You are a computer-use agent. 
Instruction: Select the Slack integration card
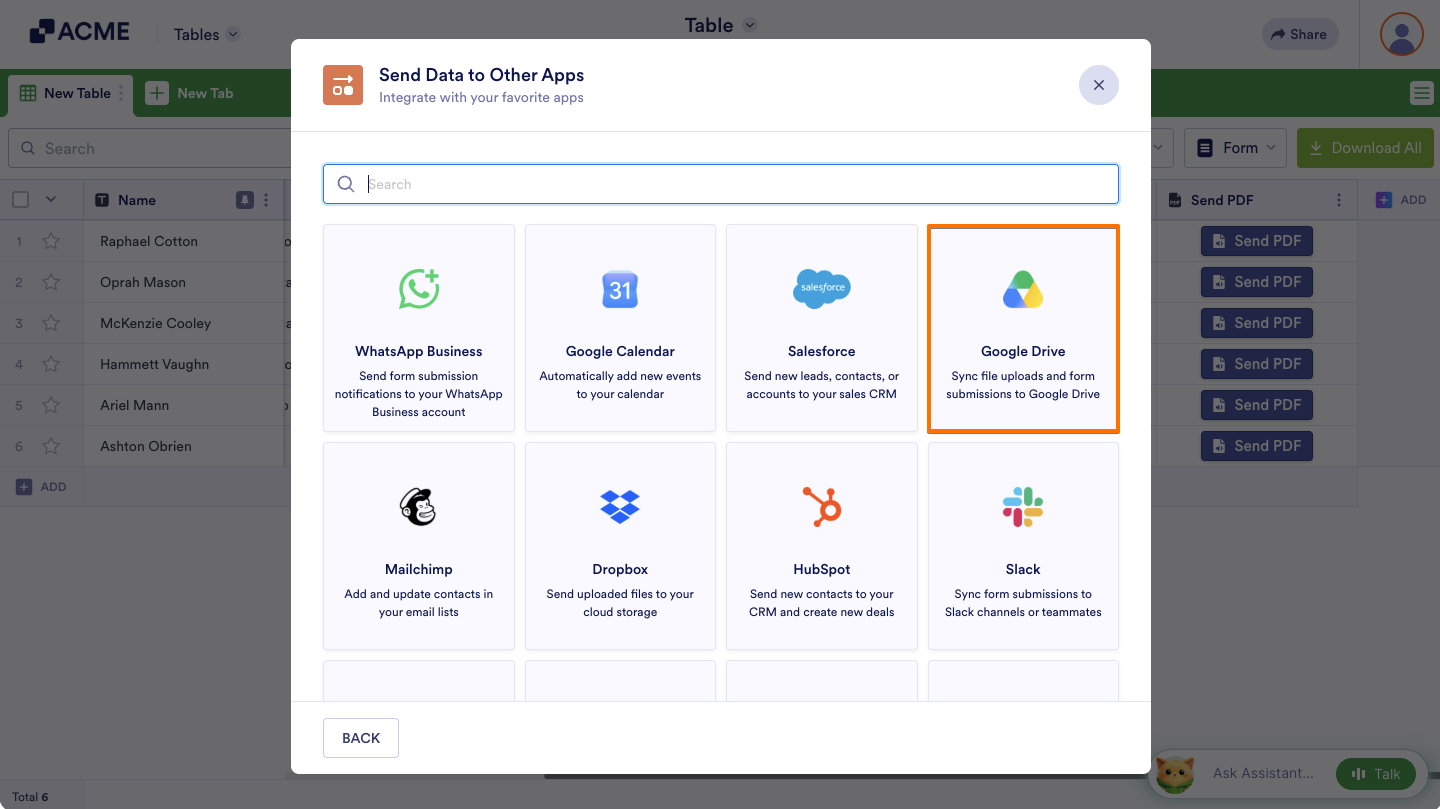pyautogui.click(x=1023, y=546)
